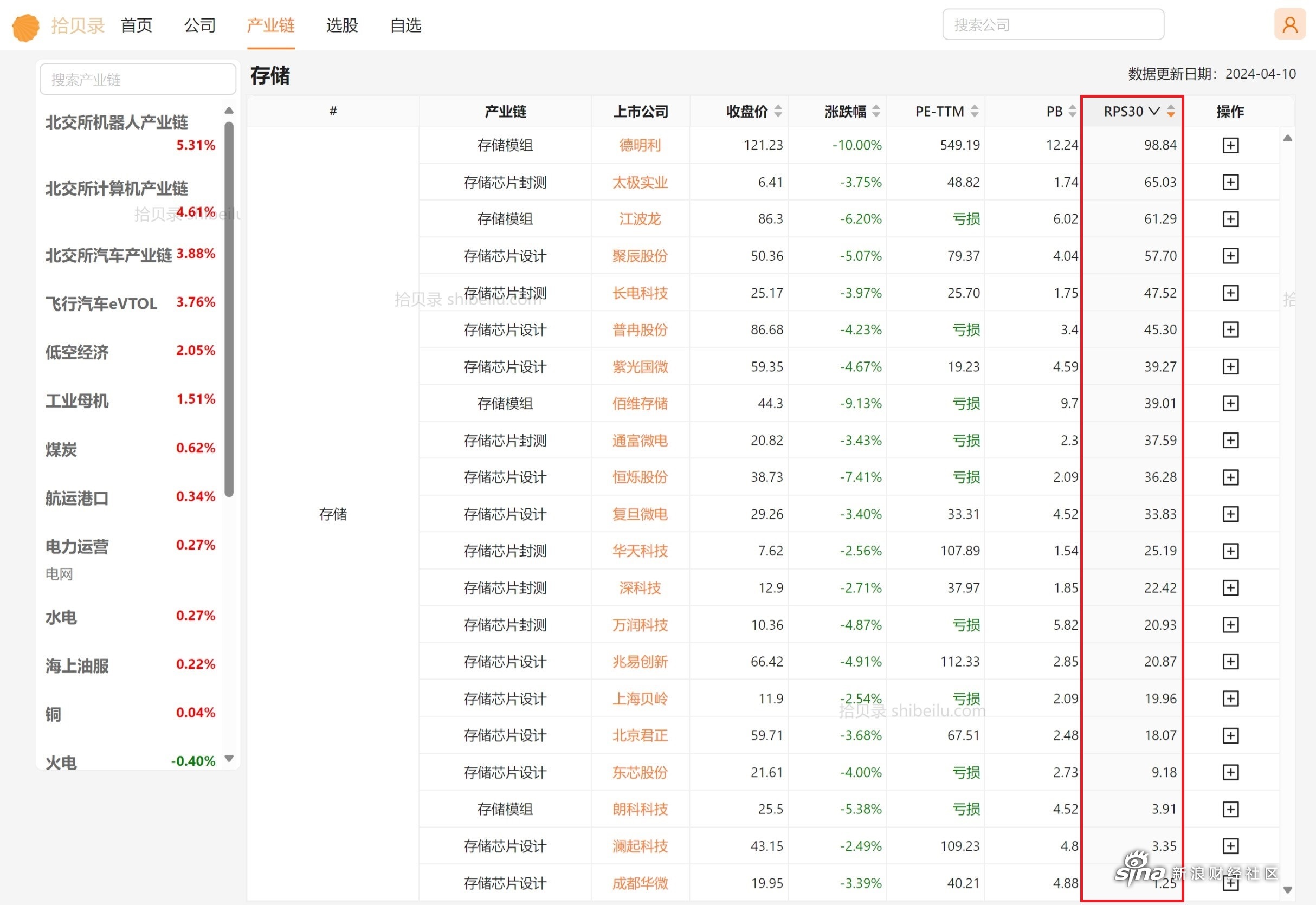The width and height of the screenshot is (1316, 905).
Task: Click the plus icon in 东芯股份 row
Action: click(1230, 772)
